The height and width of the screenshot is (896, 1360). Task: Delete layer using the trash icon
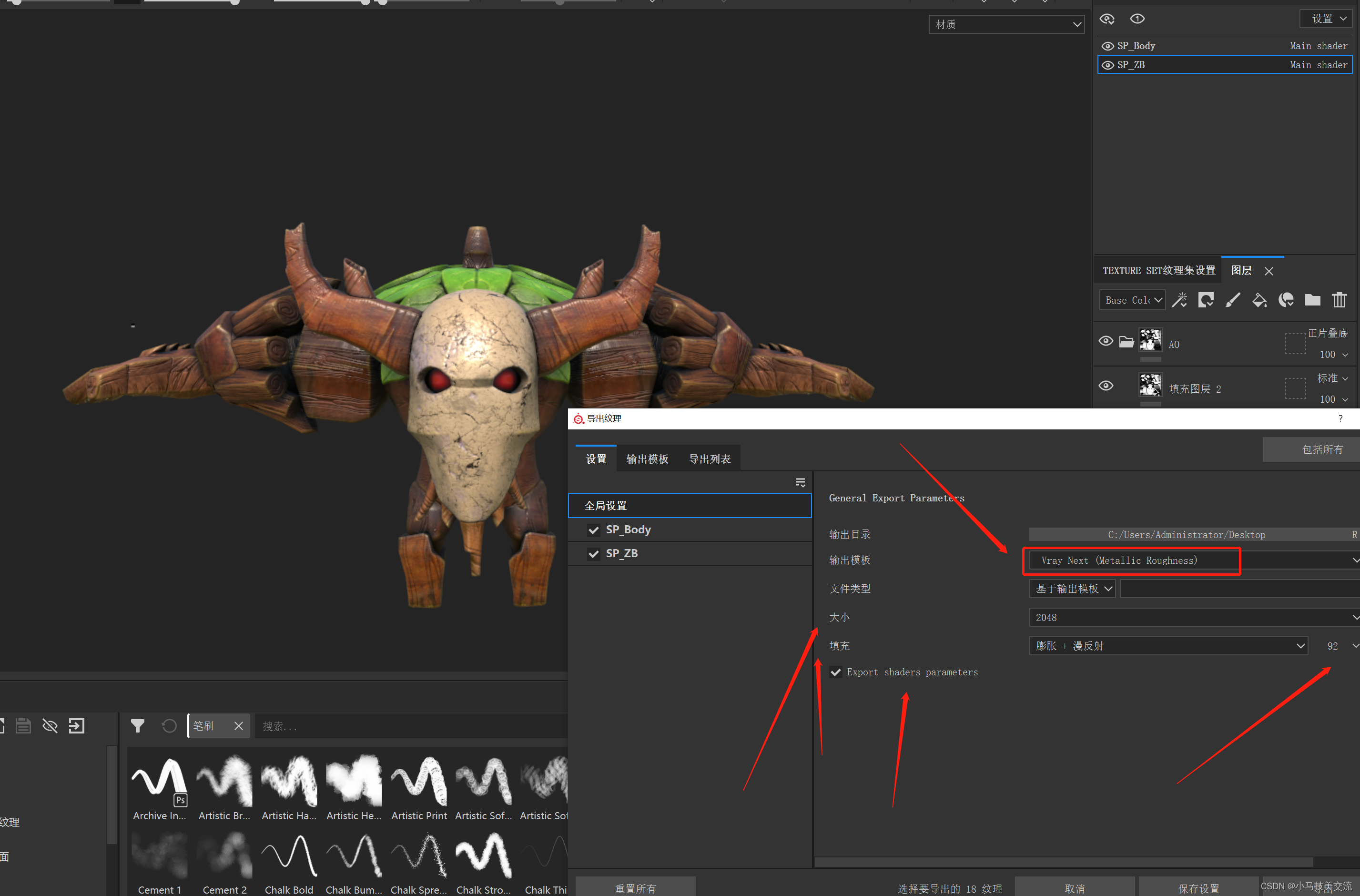tap(1339, 300)
